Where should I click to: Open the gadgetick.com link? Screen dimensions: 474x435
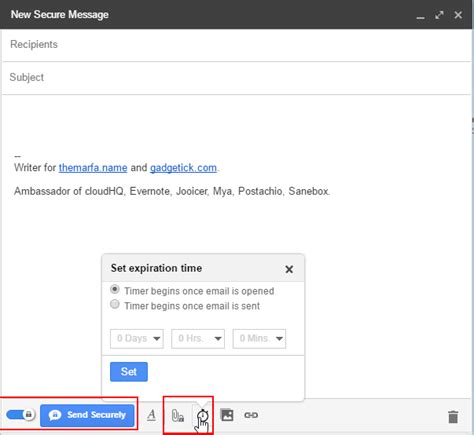point(183,168)
